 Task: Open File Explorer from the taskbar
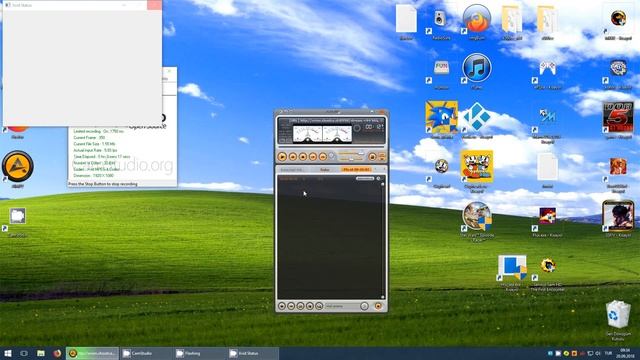pos(41,353)
